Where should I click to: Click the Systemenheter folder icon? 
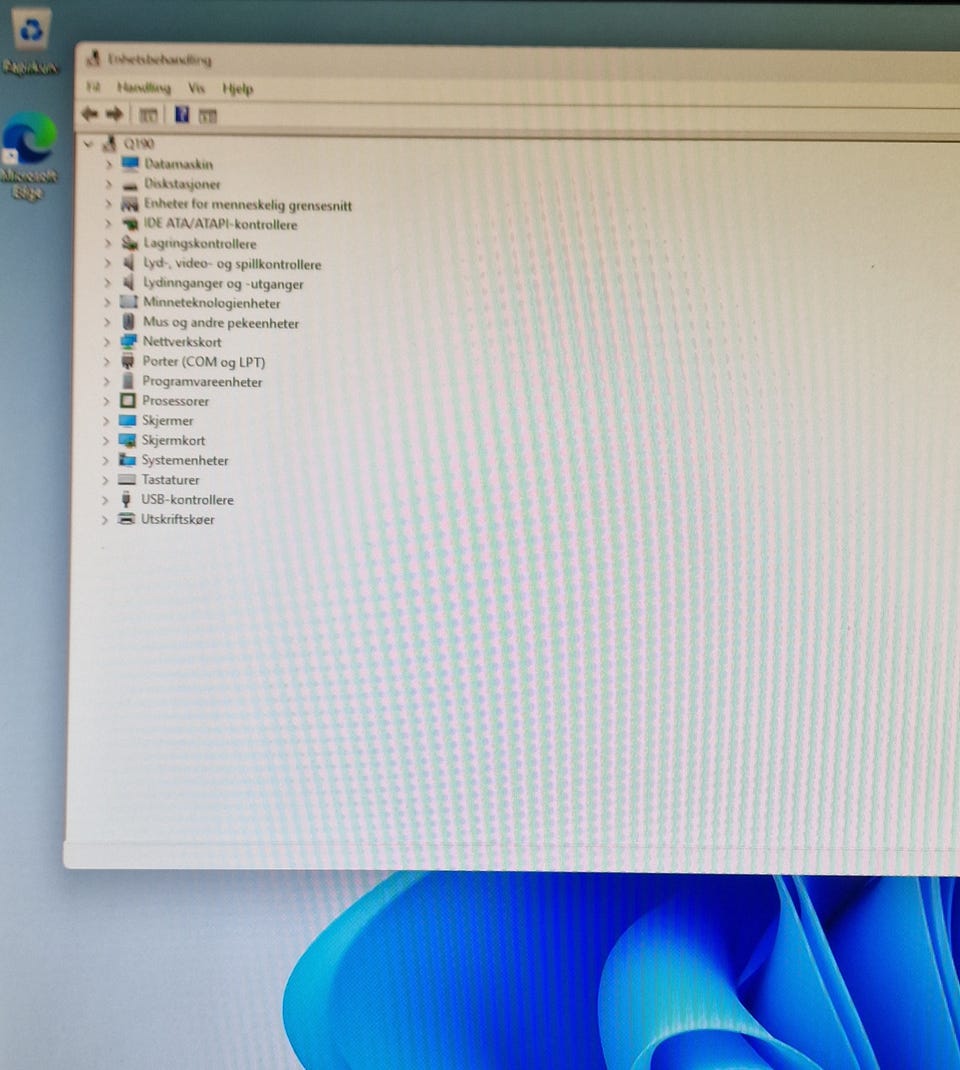127,459
